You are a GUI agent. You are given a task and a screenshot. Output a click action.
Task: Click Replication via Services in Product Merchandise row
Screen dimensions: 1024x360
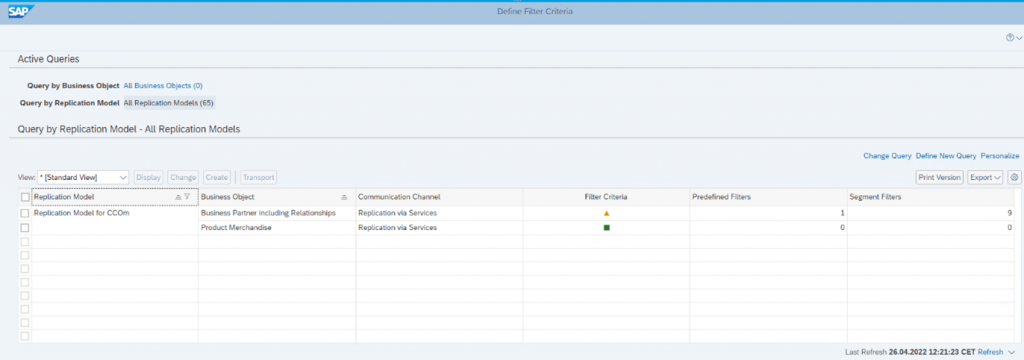[x=398, y=227]
